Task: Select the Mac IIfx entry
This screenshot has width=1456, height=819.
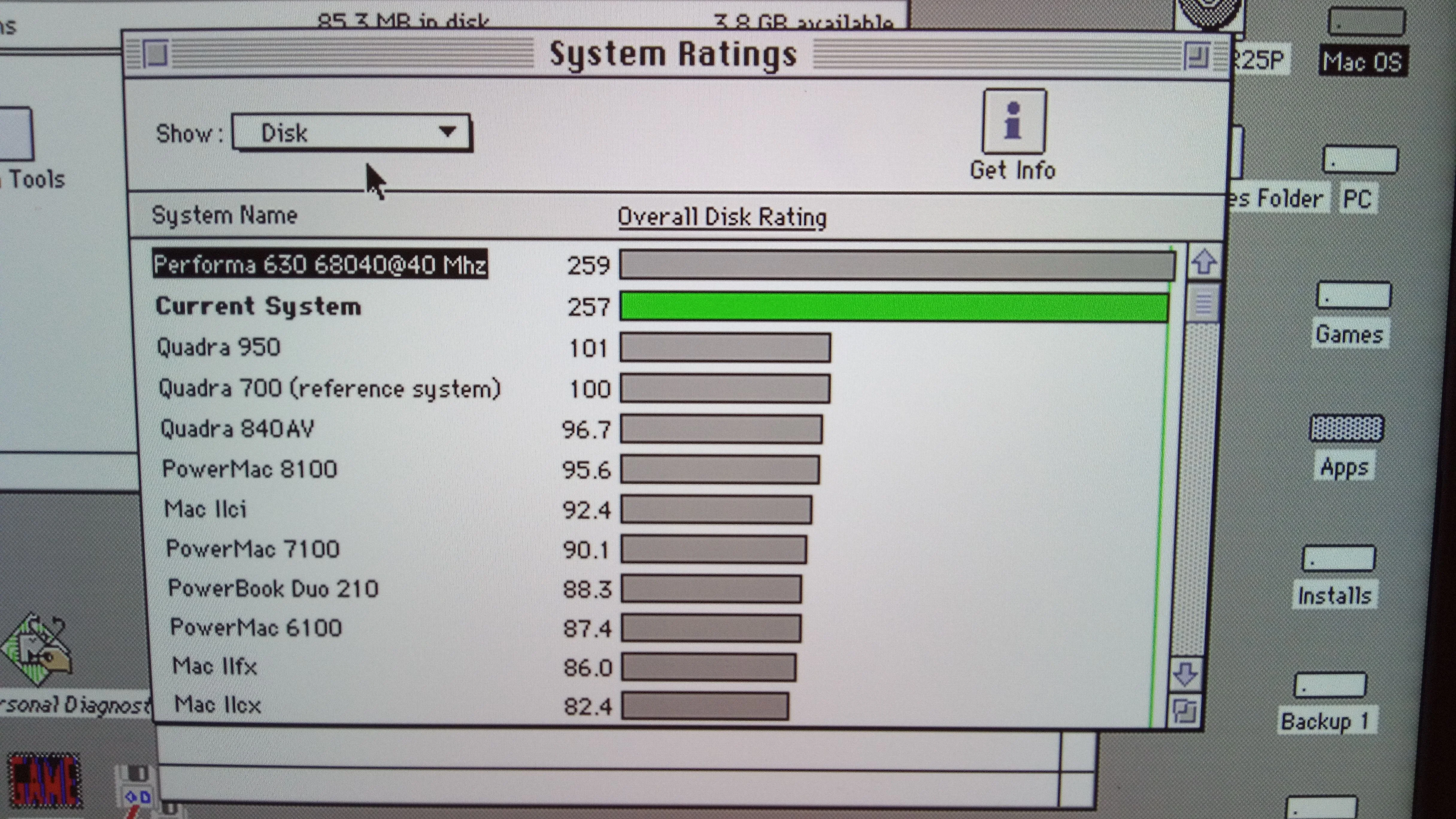Action: pos(215,666)
